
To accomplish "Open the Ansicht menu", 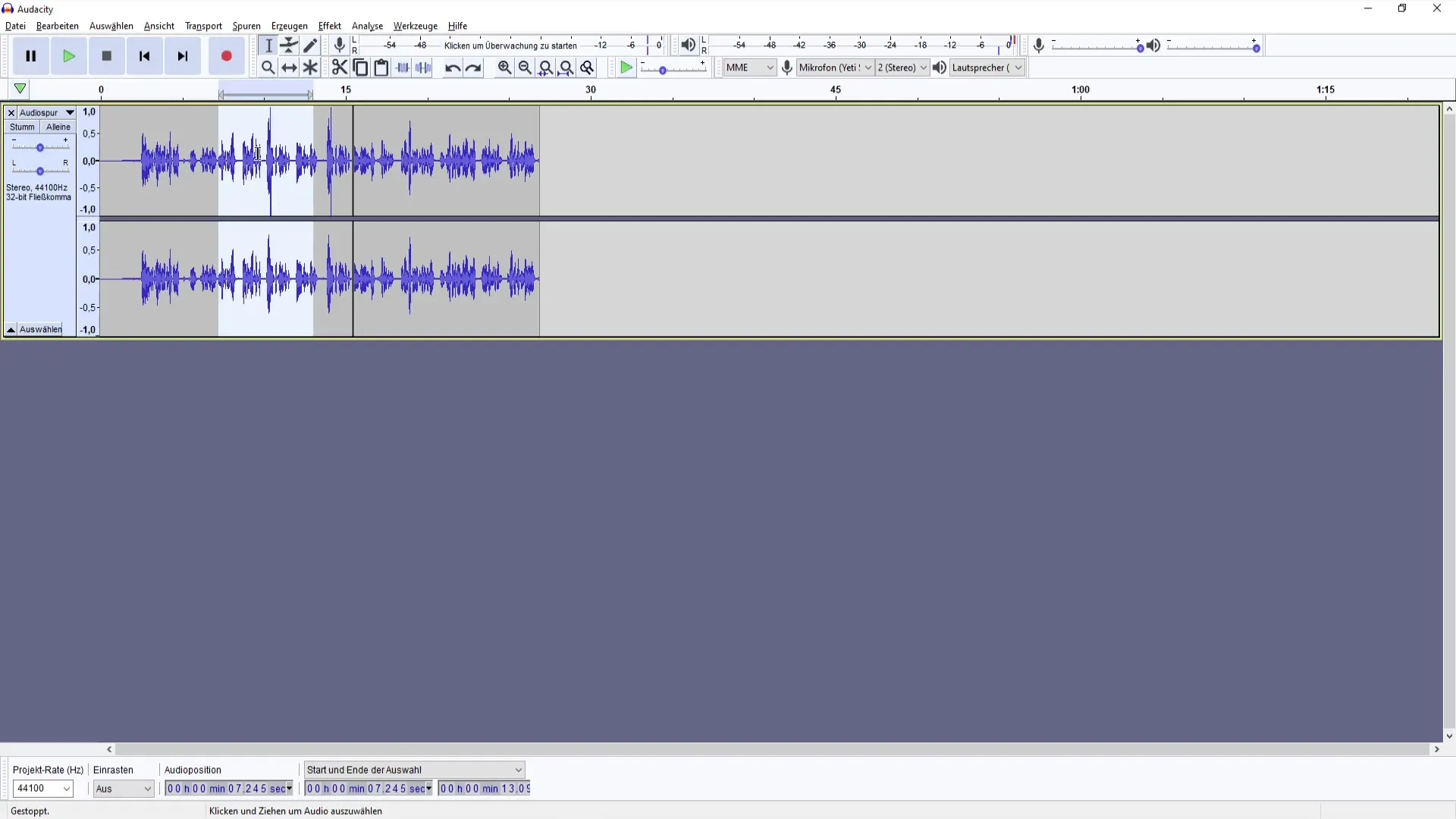I will tap(159, 26).
